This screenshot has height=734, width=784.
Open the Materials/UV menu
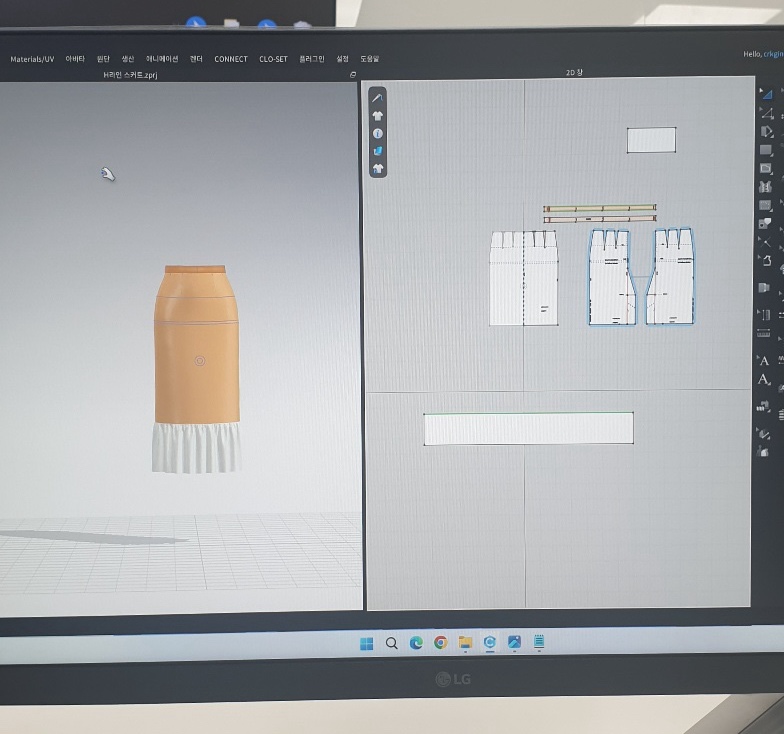click(x=32, y=59)
